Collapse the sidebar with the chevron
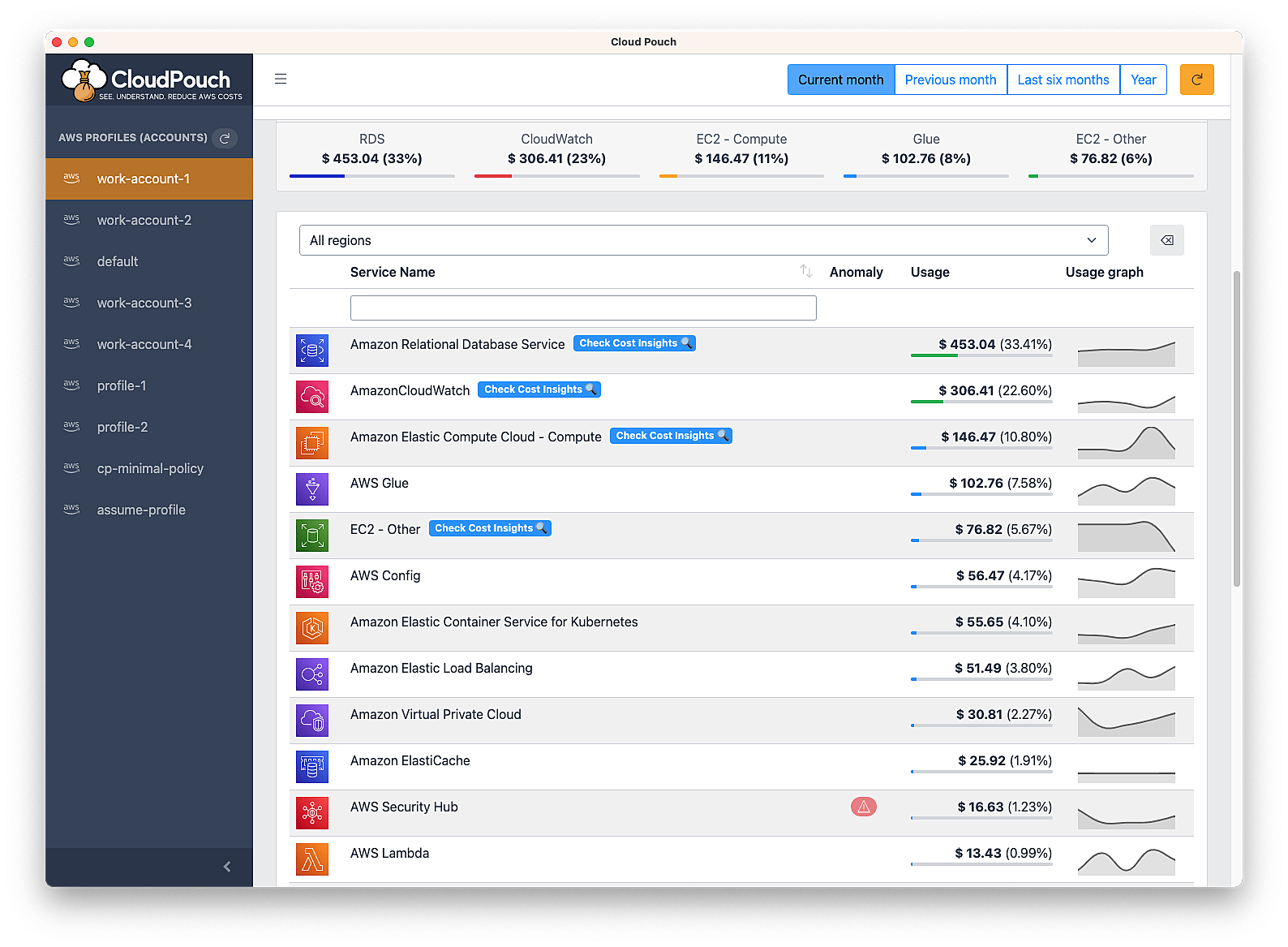1288x947 pixels. pos(227,867)
